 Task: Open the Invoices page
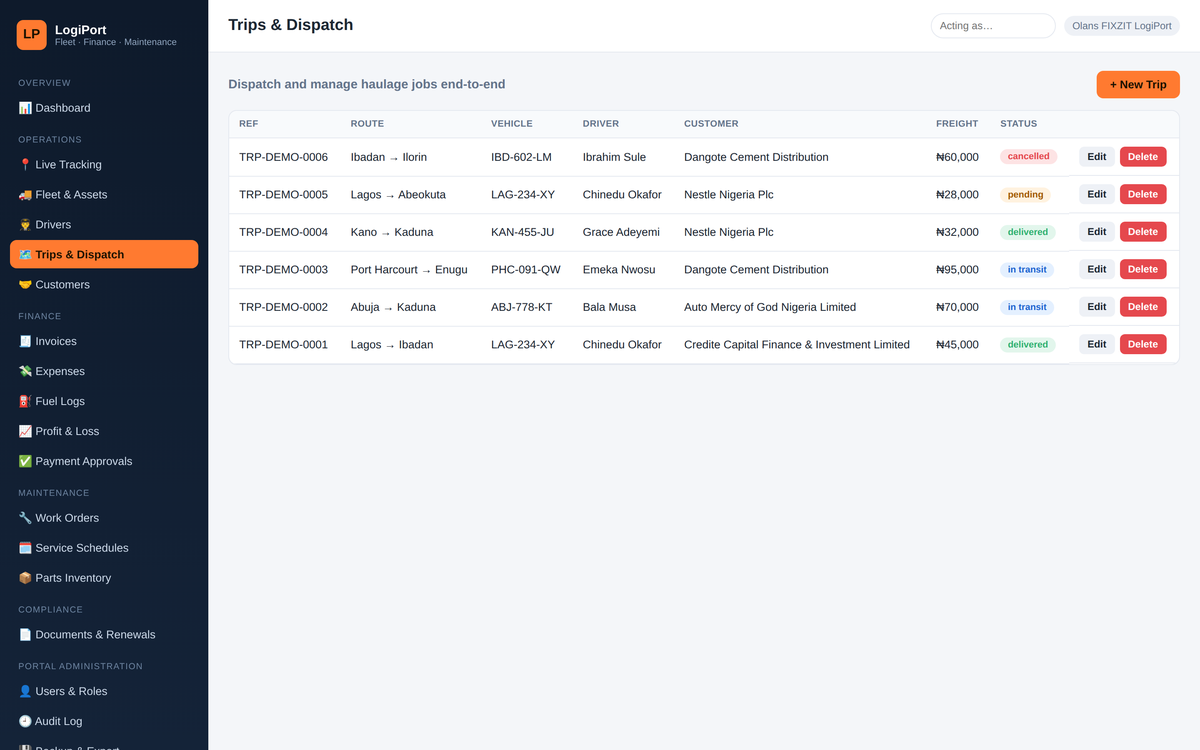[x=104, y=342]
